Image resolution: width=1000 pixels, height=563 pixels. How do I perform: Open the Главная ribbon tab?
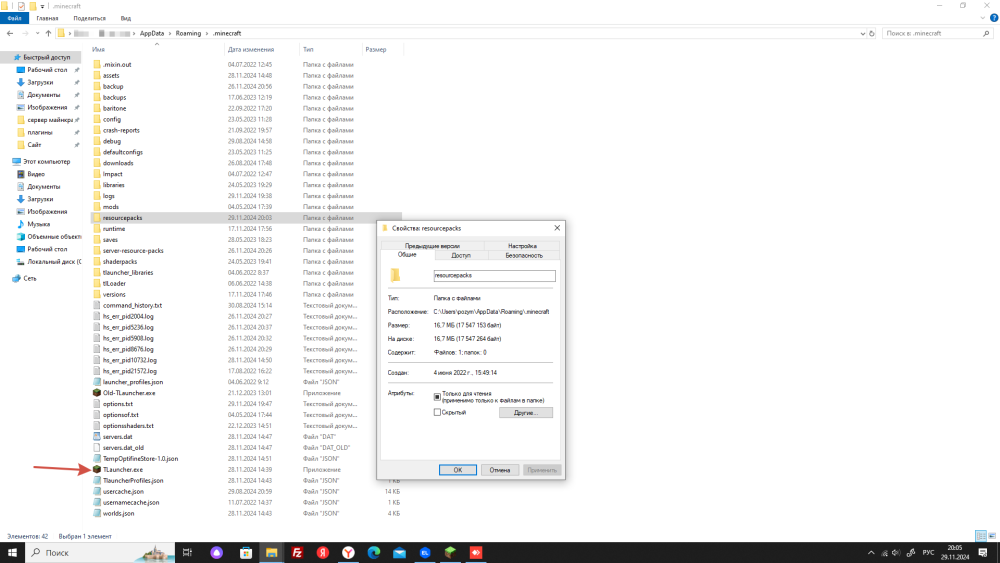click(x=47, y=18)
